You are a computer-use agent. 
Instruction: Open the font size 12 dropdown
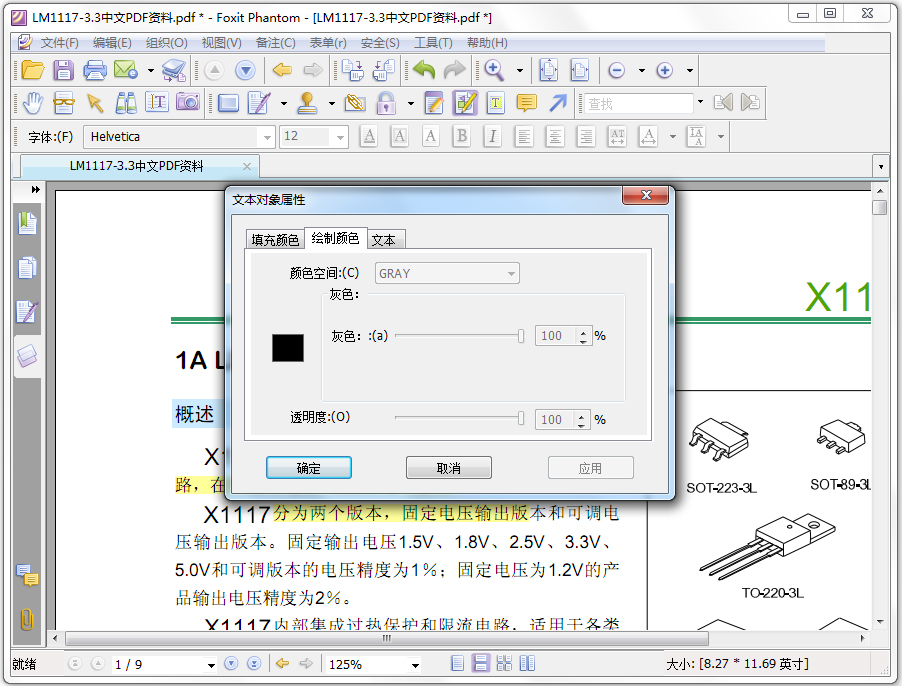coord(314,137)
